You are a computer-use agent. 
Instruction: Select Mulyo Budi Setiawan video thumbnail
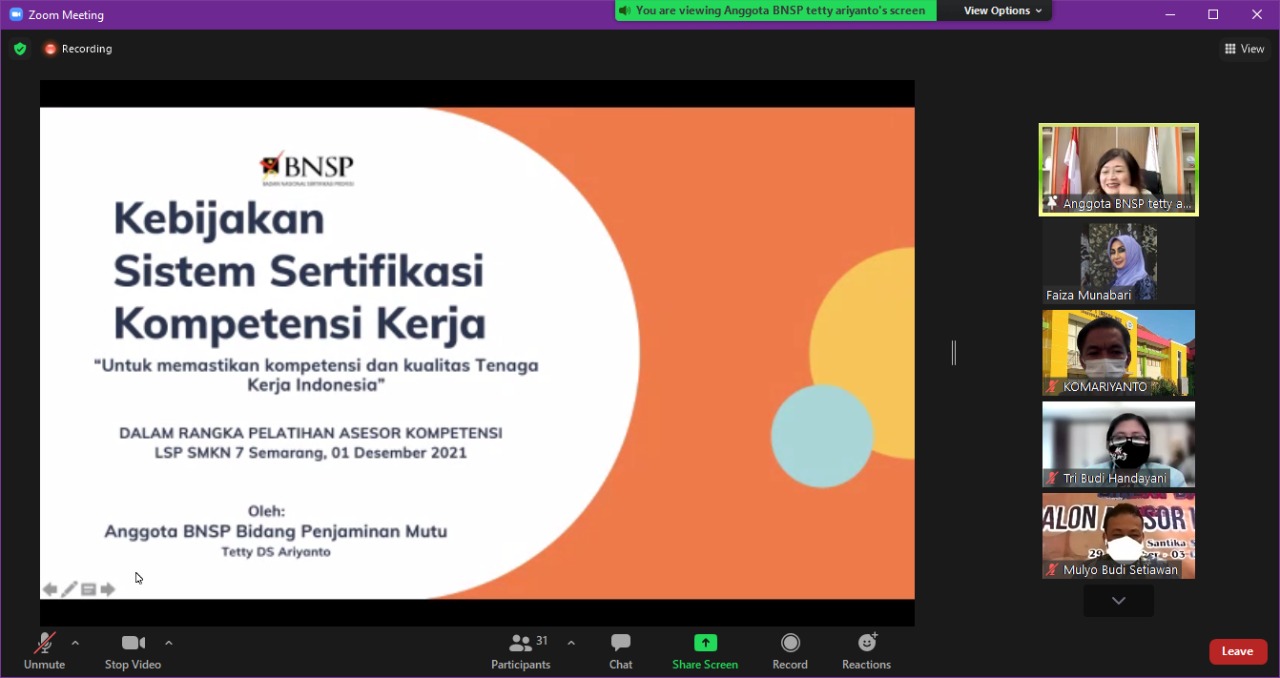1119,536
